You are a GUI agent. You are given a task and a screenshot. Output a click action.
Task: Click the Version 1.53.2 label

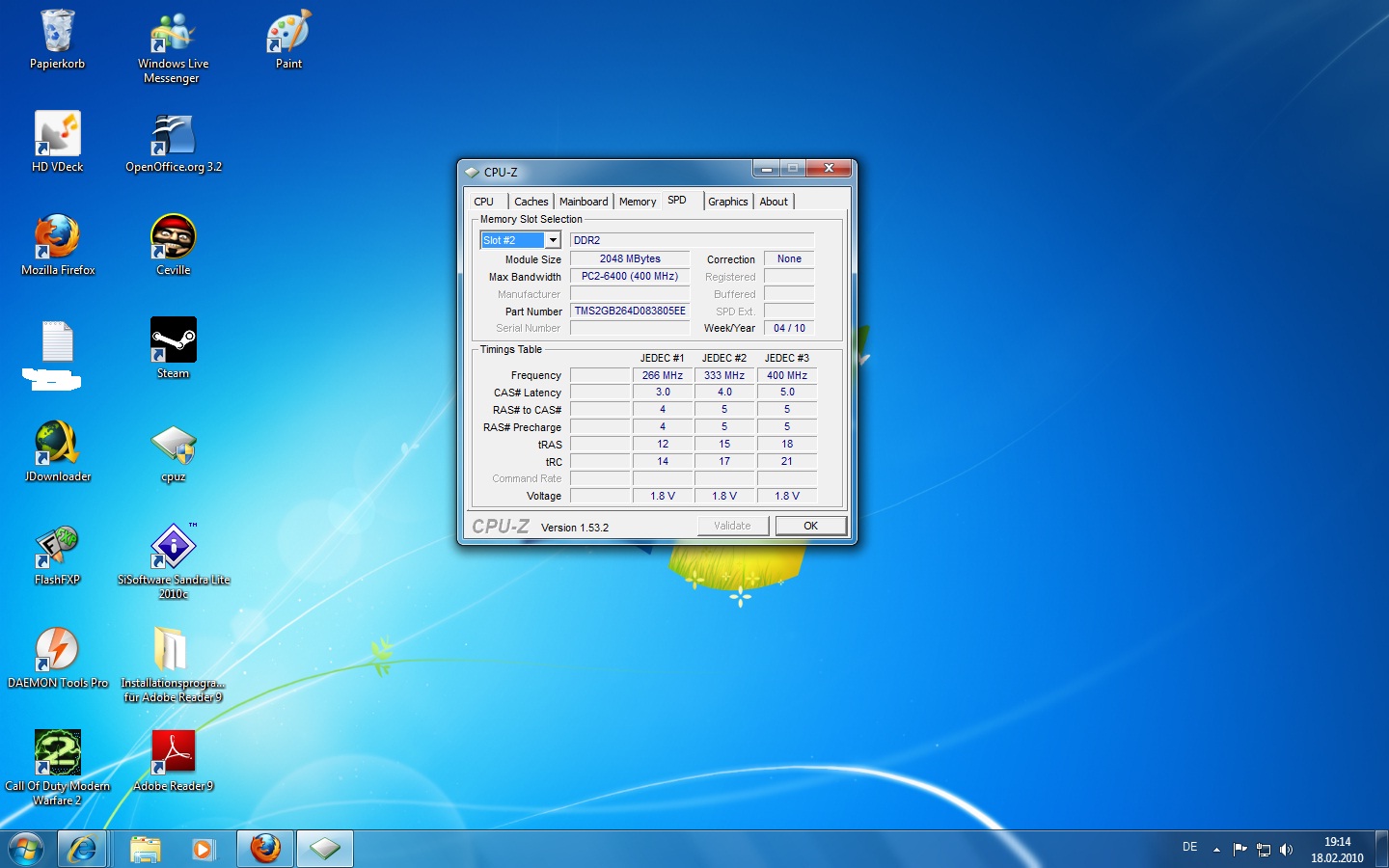click(575, 528)
